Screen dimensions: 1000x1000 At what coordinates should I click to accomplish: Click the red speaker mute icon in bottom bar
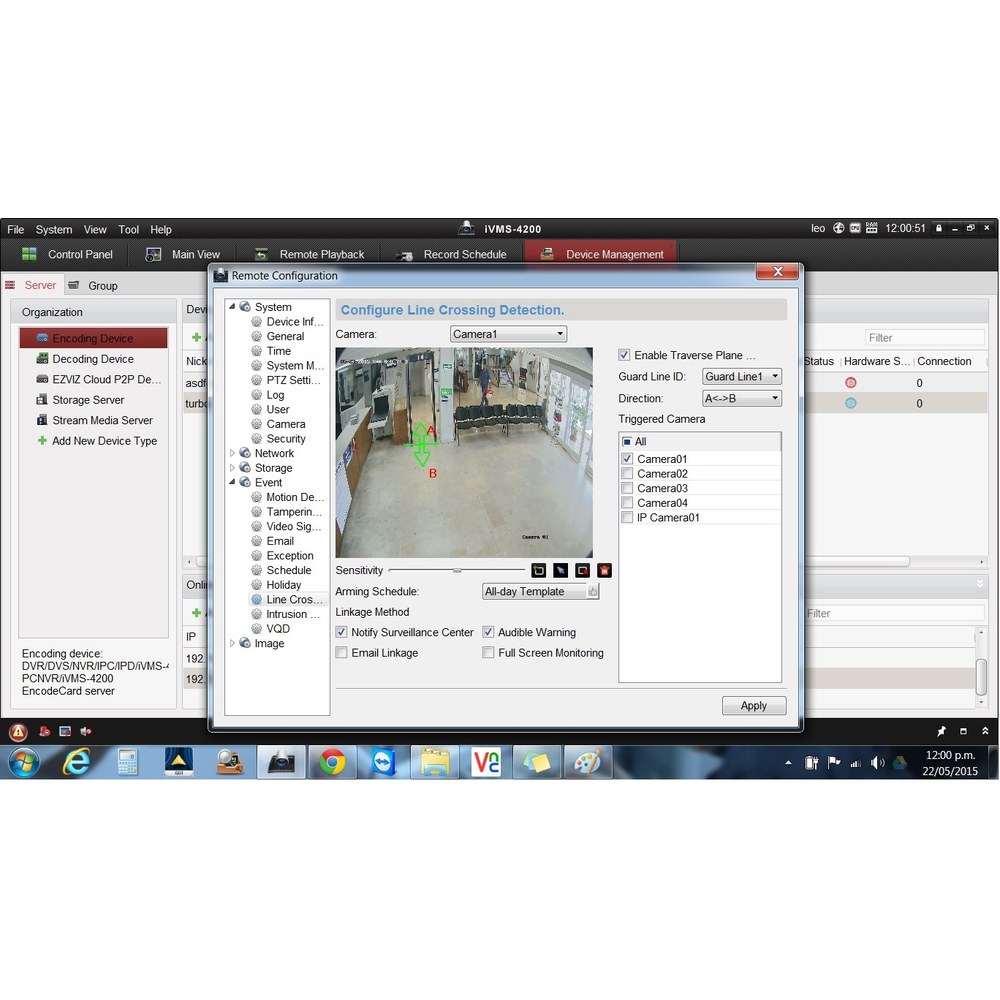[85, 732]
